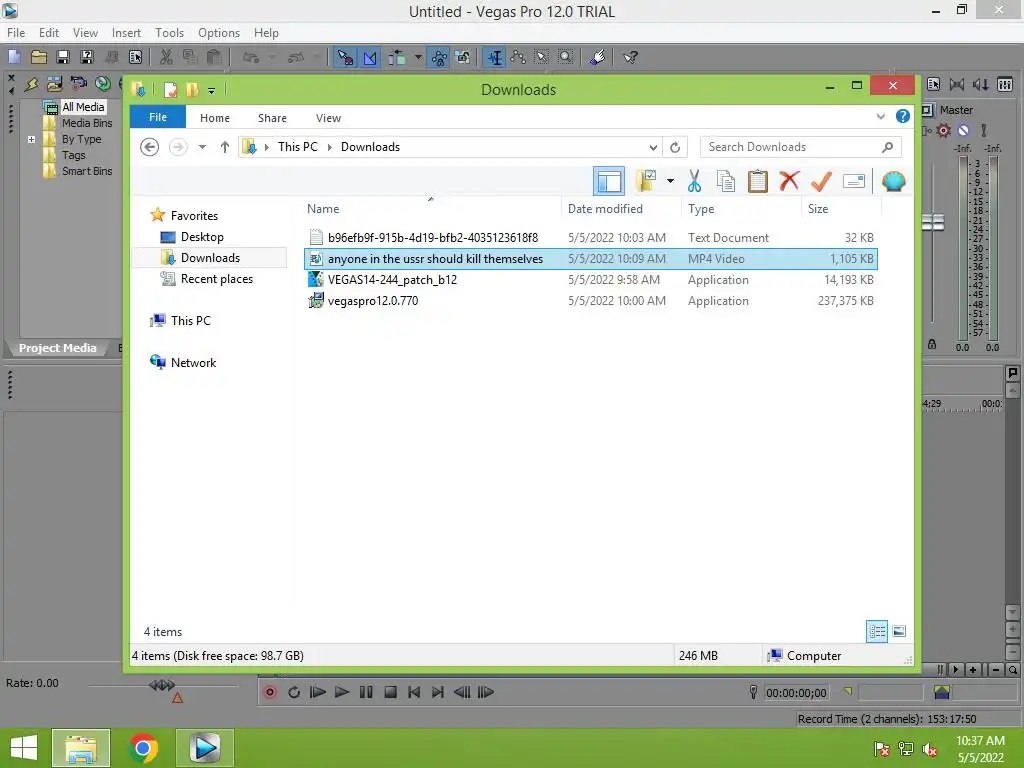Viewport: 1024px width, 768px height.
Task: Create a new Vegas project via toolbar
Action: point(14,57)
